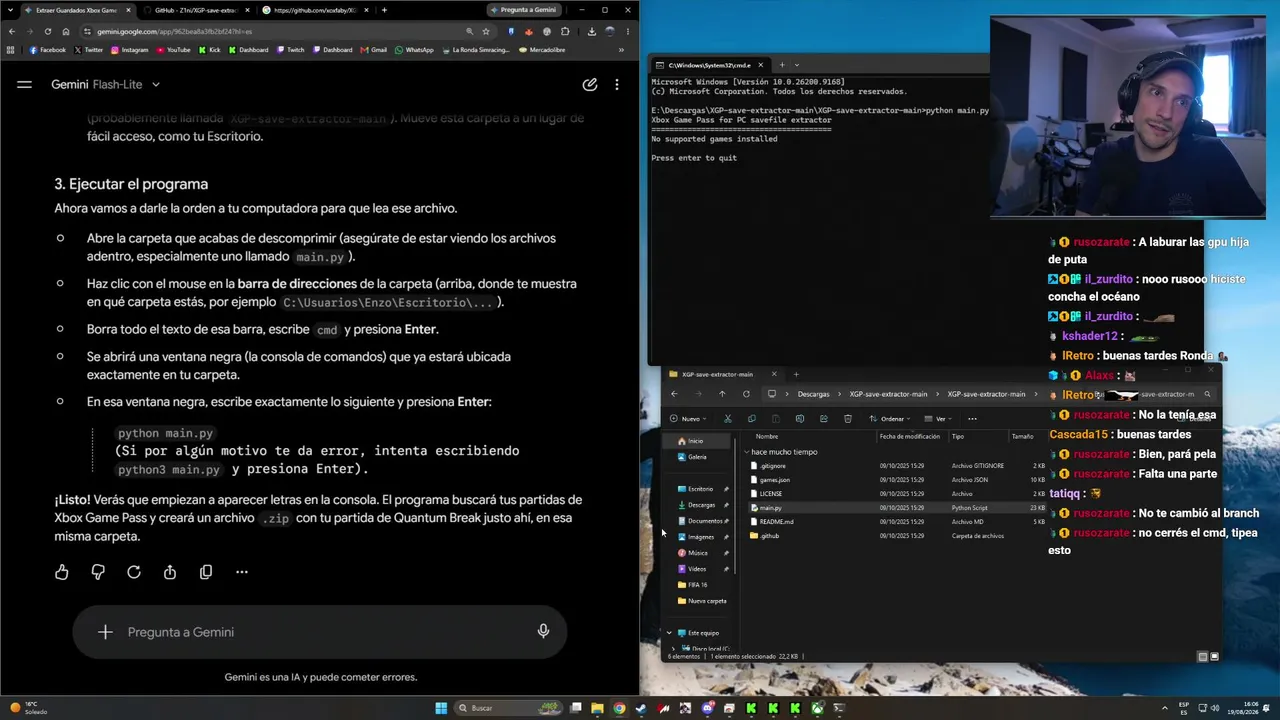Open a new Chrome tab
Viewport: 1280px width, 720px height.
click(x=384, y=10)
